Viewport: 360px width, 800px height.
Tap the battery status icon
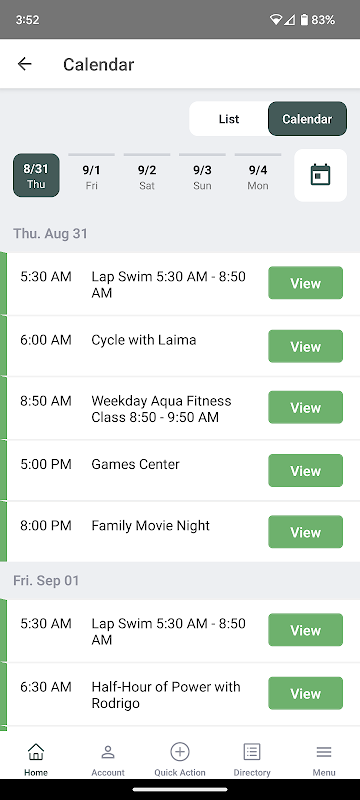pyautogui.click(x=304, y=20)
